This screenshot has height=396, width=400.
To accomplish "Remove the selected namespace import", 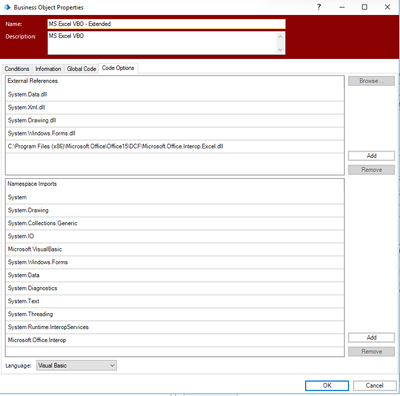I will click(x=371, y=352).
